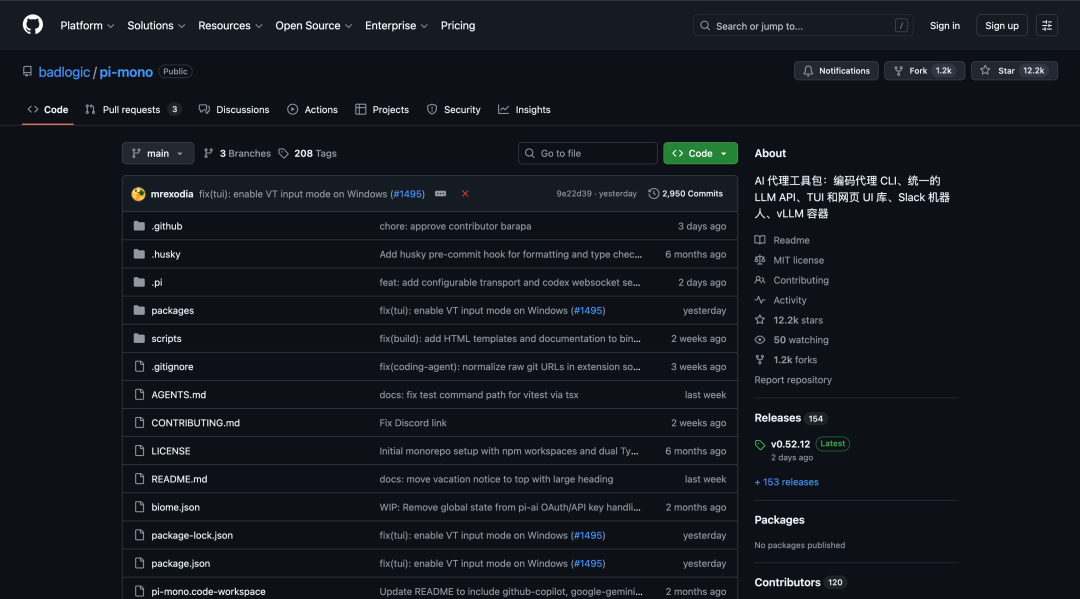Viewport: 1080px width, 599px height.
Task: Fork the pi-mono repository
Action: click(x=924, y=71)
